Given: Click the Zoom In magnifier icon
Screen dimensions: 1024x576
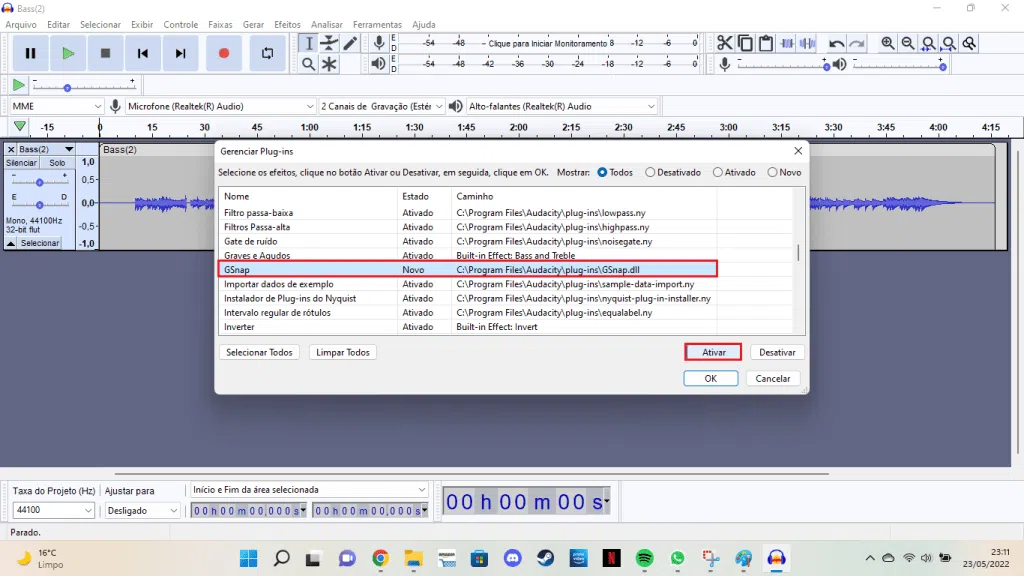Looking at the screenshot, I should click(x=886, y=43).
